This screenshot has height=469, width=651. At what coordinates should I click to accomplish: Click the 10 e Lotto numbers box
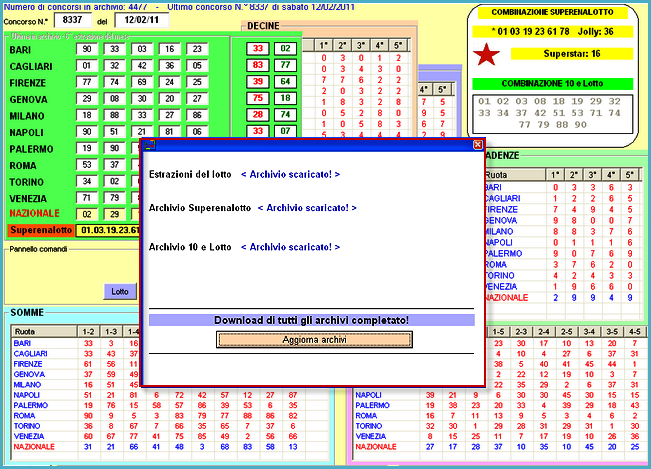click(x=553, y=114)
